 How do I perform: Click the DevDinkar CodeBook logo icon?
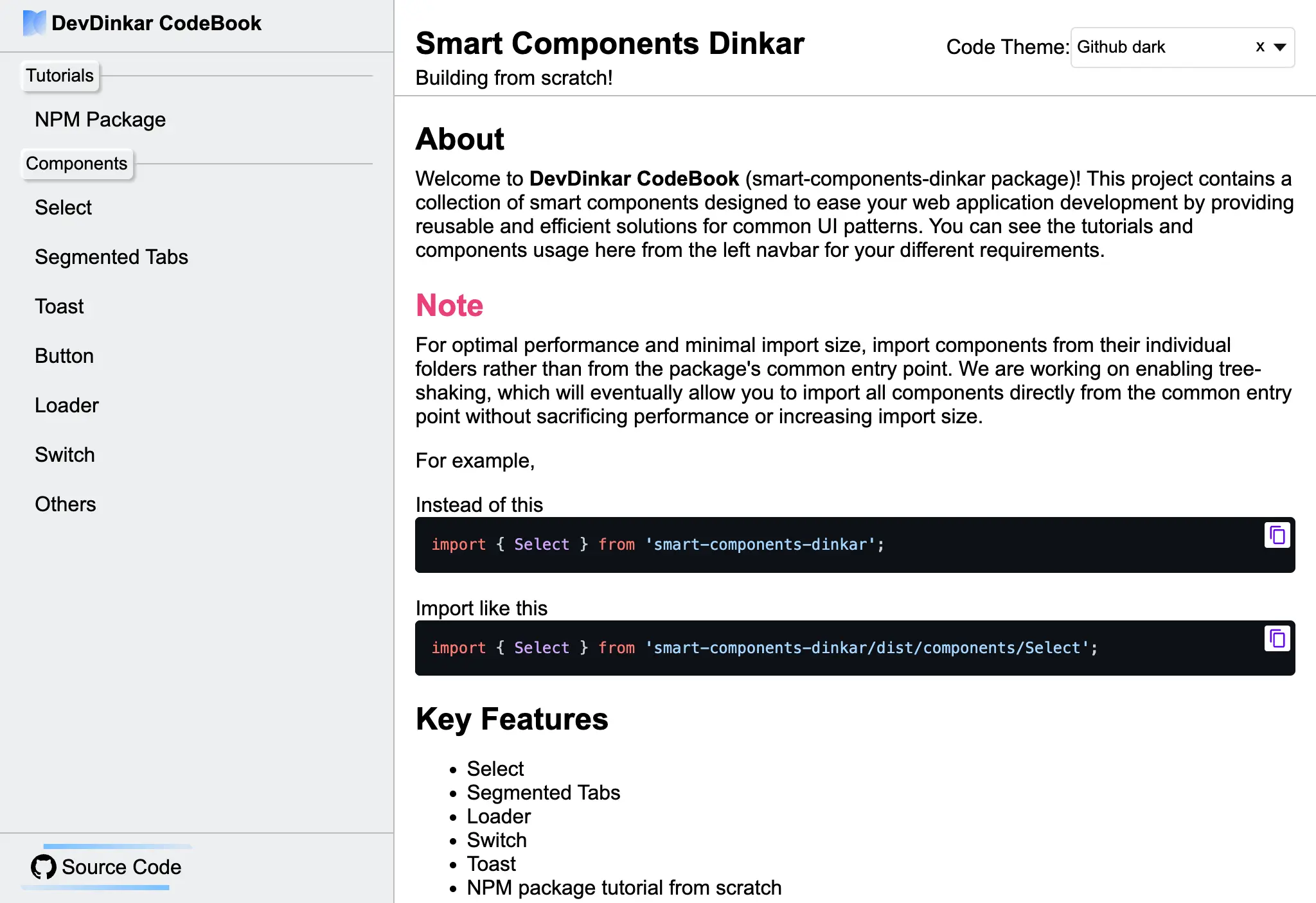coord(33,22)
